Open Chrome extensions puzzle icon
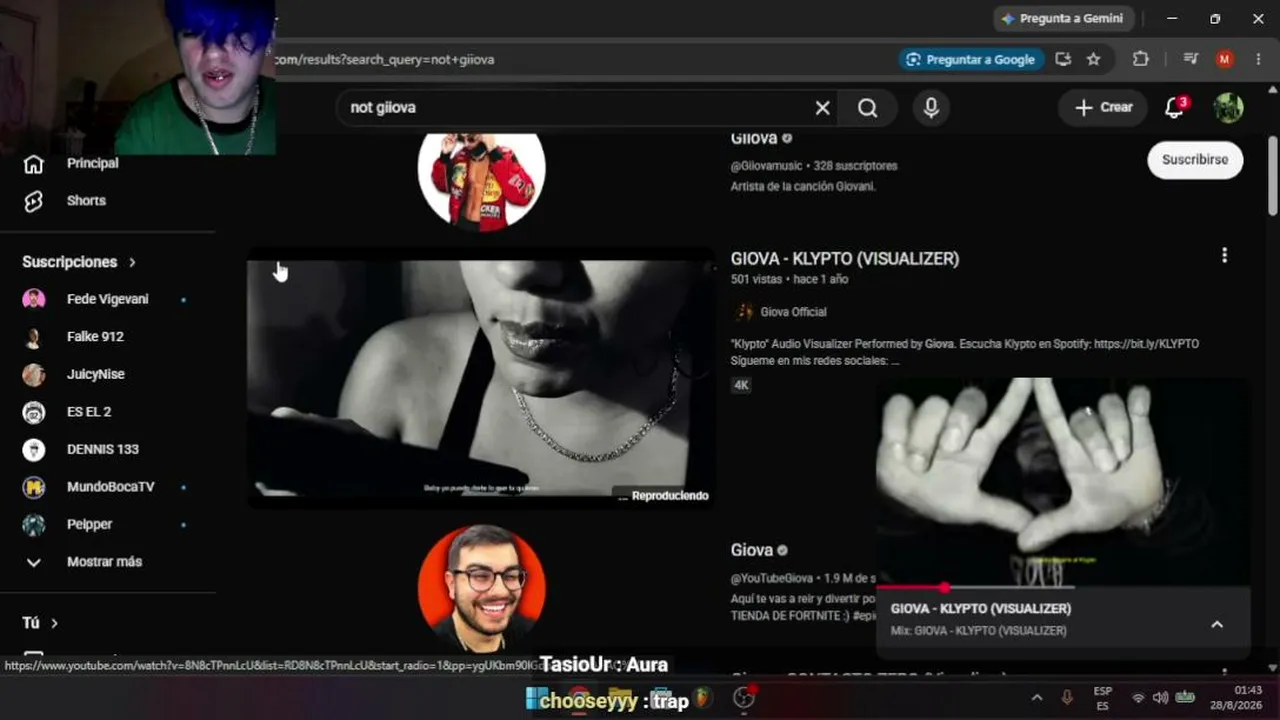The height and width of the screenshot is (720, 1280). point(1140,59)
